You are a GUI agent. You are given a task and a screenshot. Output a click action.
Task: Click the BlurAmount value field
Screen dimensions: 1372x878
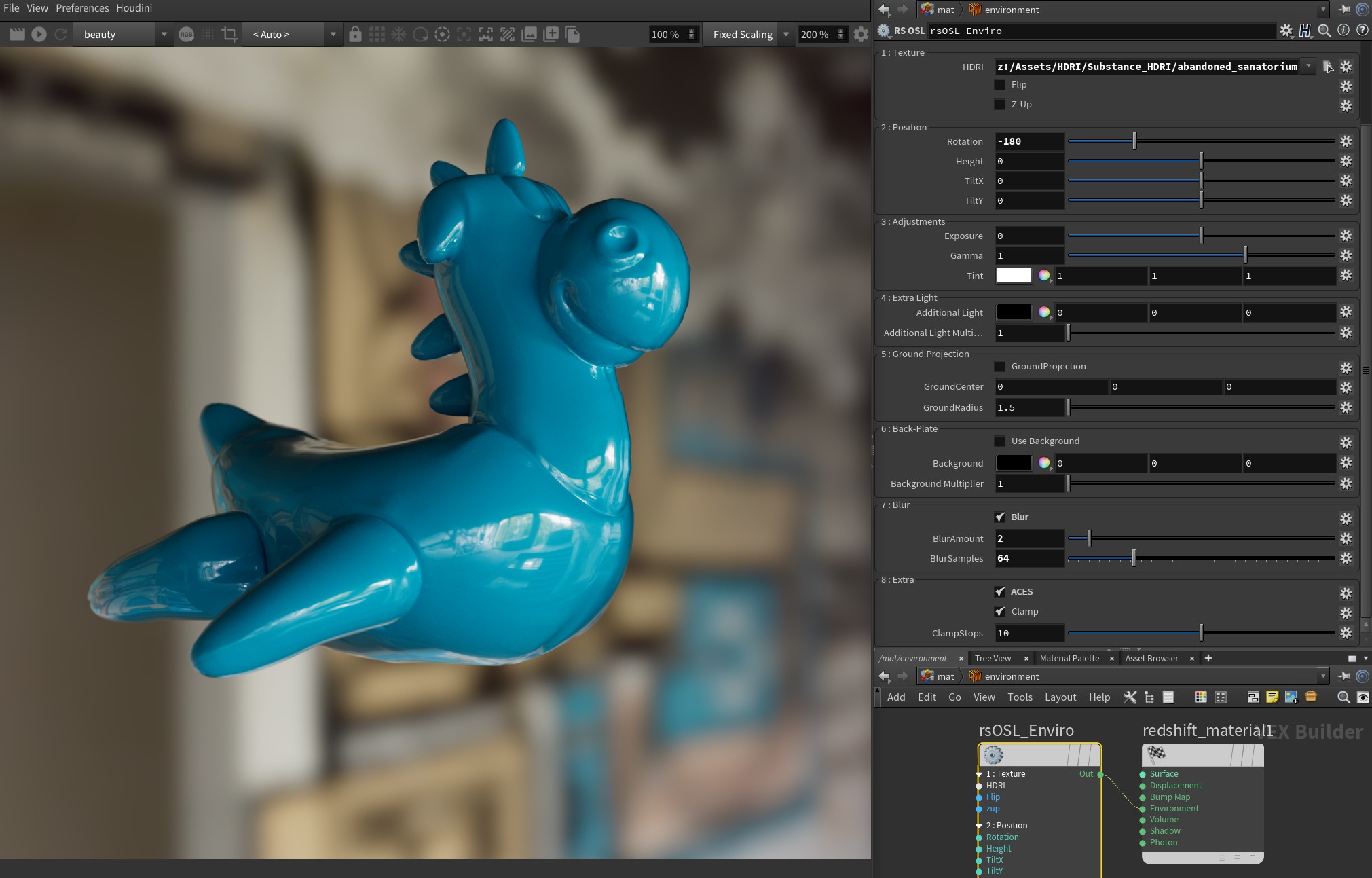click(1028, 538)
